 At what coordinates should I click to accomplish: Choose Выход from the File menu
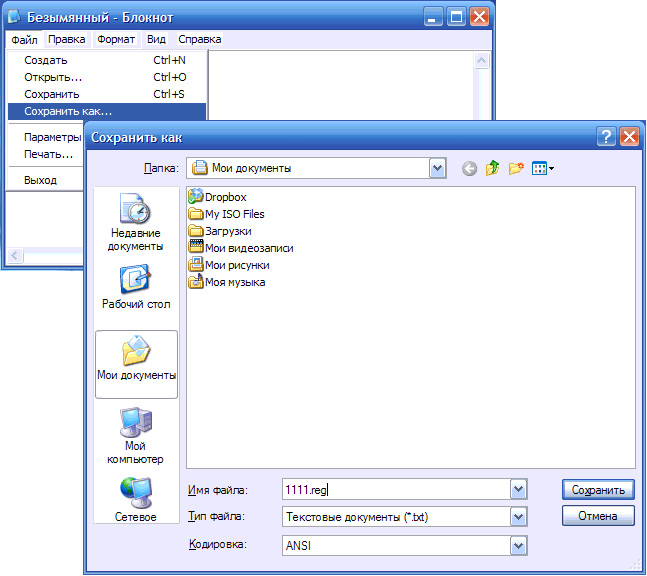(x=40, y=180)
